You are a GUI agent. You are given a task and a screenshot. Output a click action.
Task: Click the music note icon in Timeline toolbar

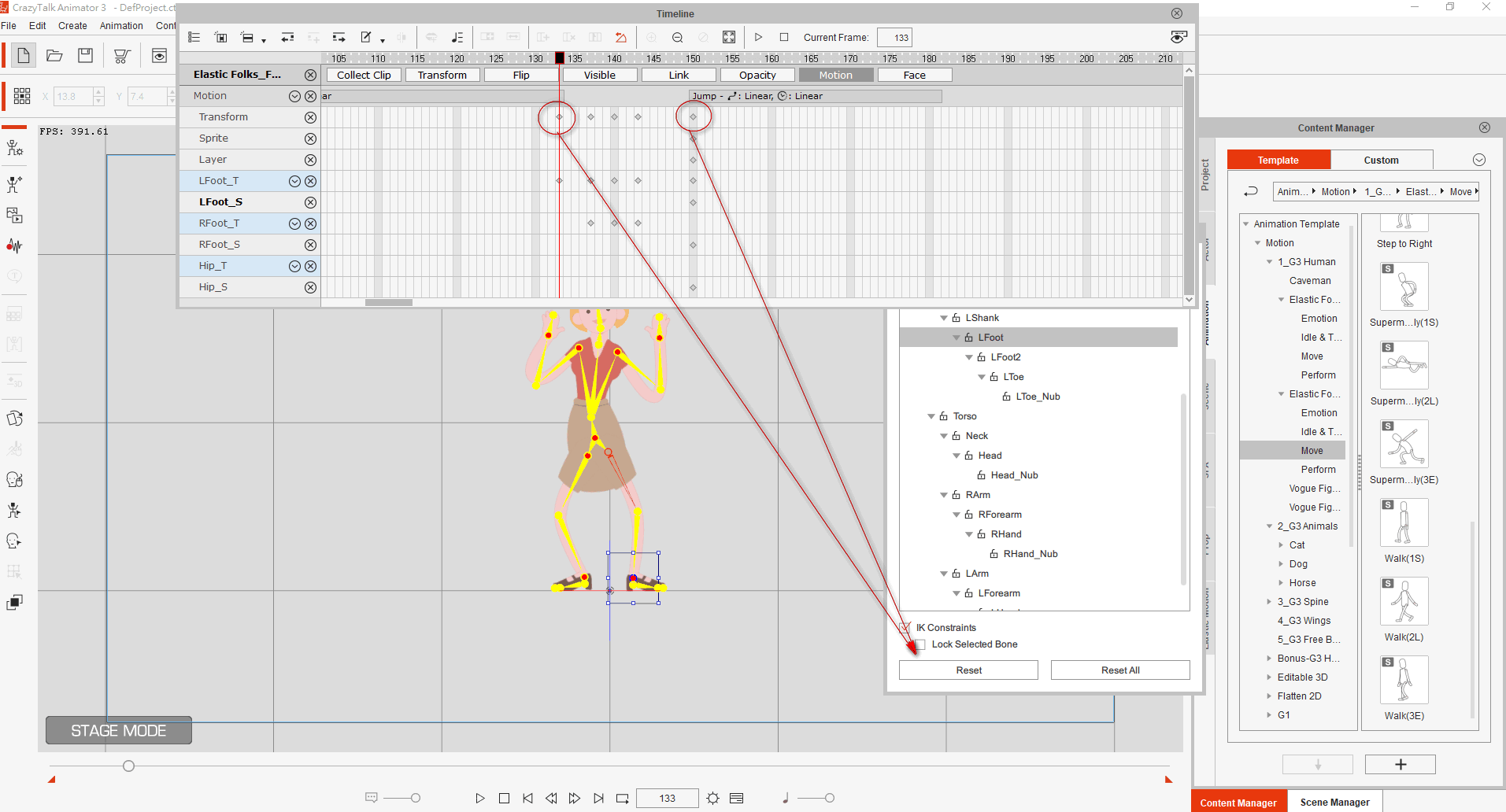tap(457, 37)
